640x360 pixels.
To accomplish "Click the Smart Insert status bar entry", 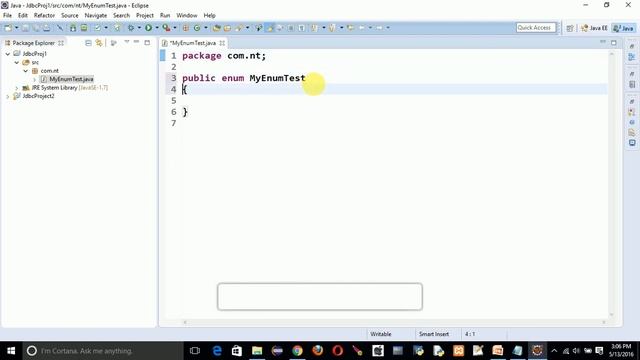I will click(433, 334).
